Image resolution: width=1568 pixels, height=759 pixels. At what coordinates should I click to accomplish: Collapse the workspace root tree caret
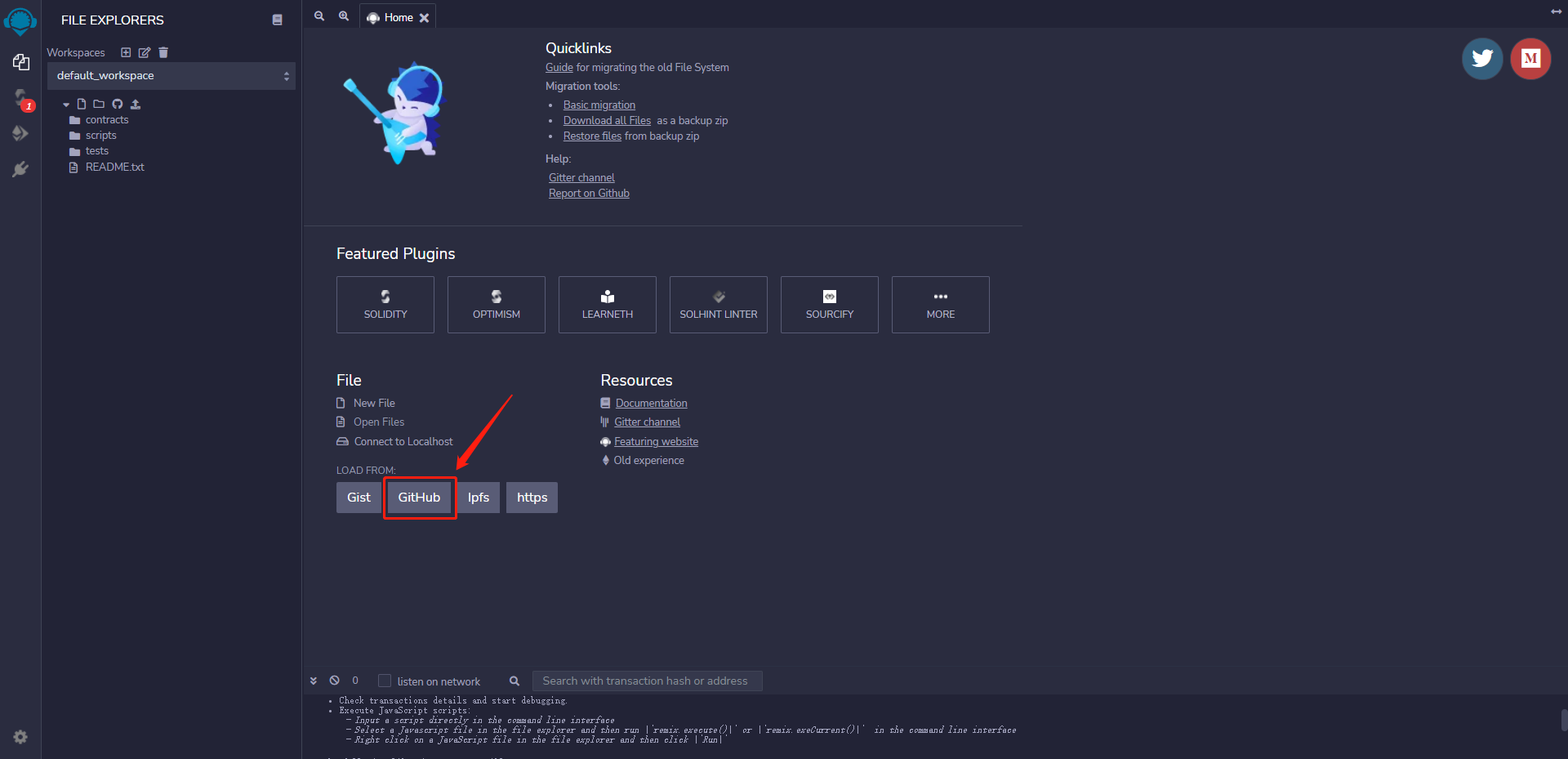pos(66,105)
